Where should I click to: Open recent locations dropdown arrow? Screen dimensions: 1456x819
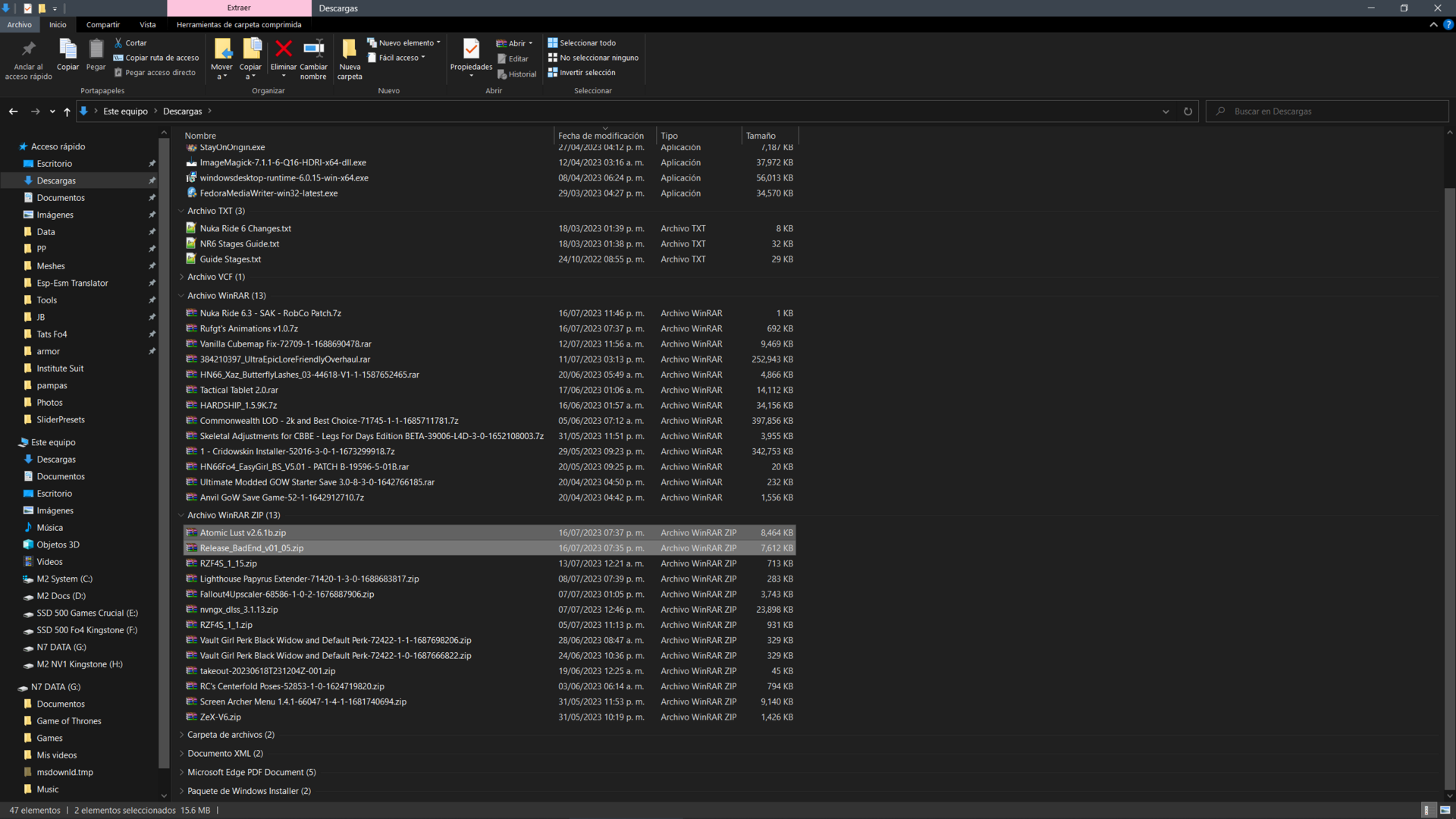(x=52, y=111)
